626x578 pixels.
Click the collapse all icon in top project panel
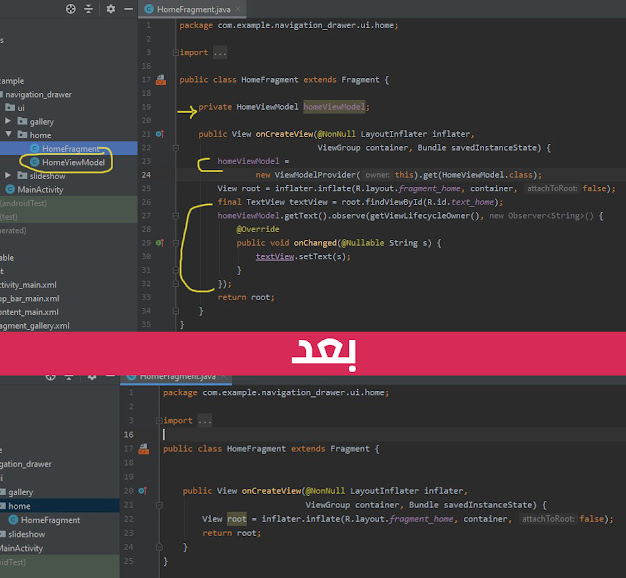pos(91,9)
